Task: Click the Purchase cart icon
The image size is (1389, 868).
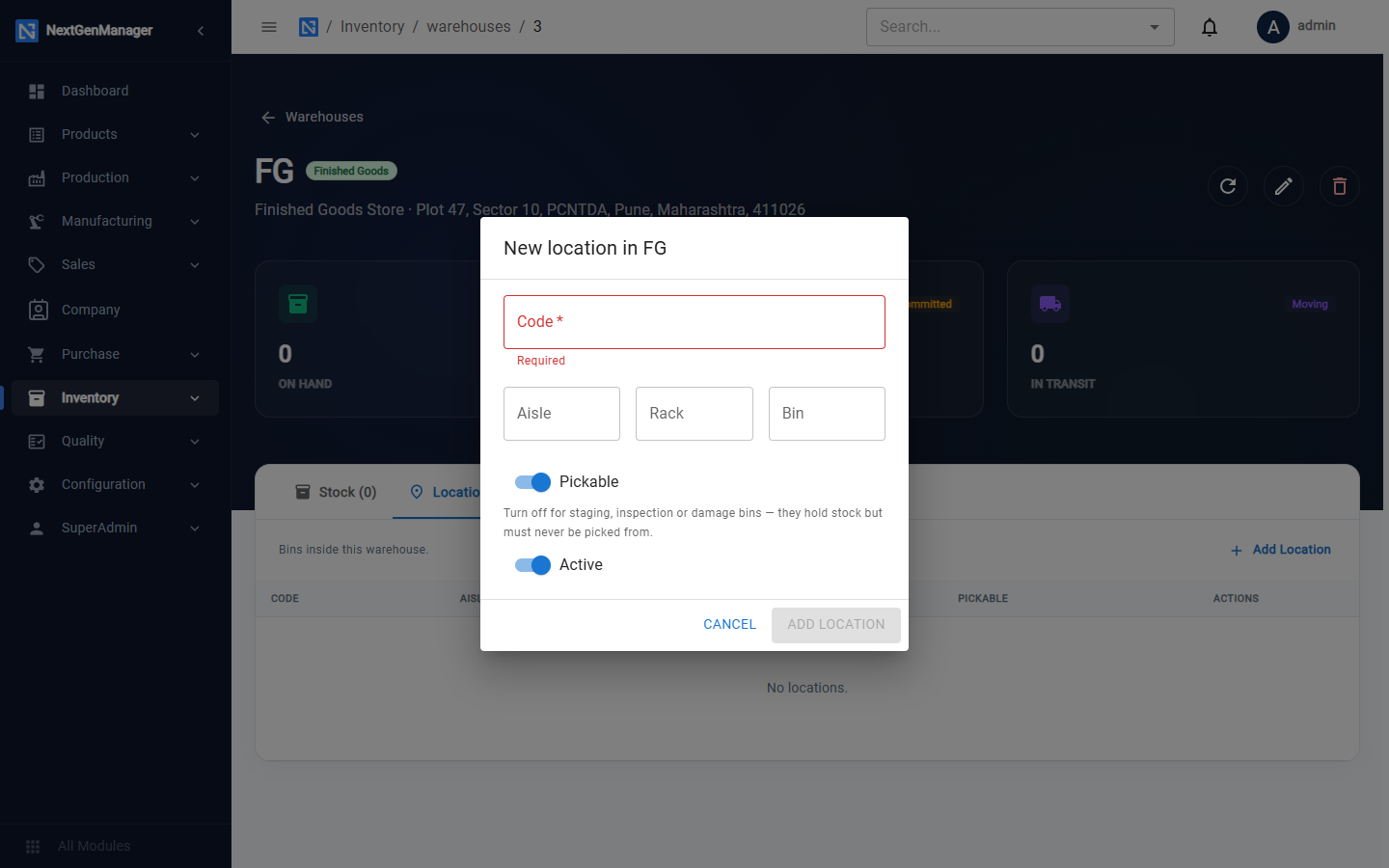Action: pyautogui.click(x=37, y=355)
